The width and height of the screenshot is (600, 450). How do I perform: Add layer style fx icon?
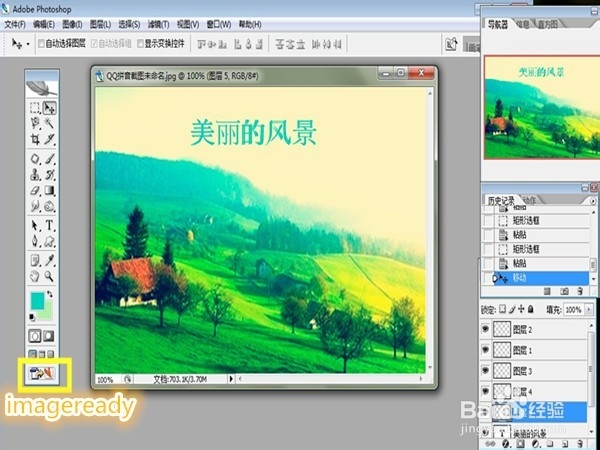pos(506,444)
